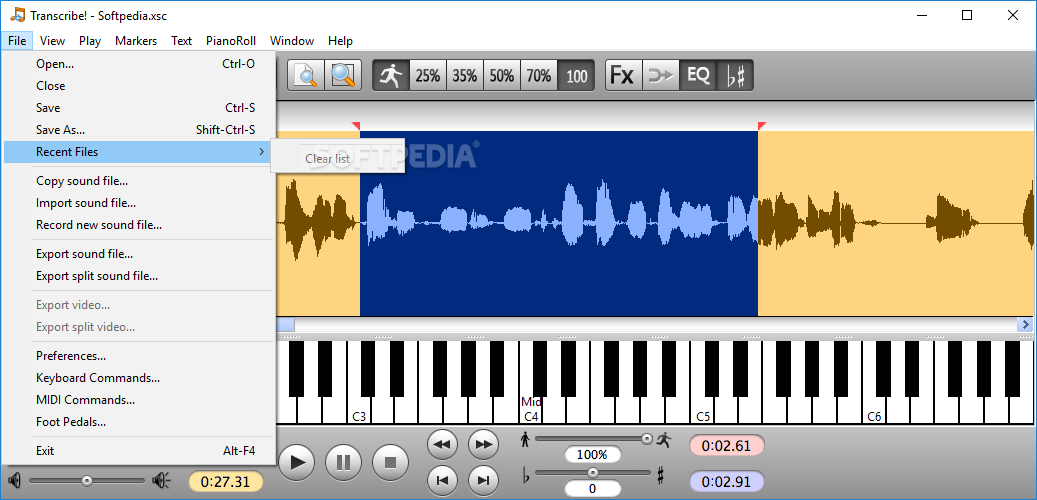Open Foot Pedals... entry
Image resolution: width=1037 pixels, height=500 pixels.
138,422
